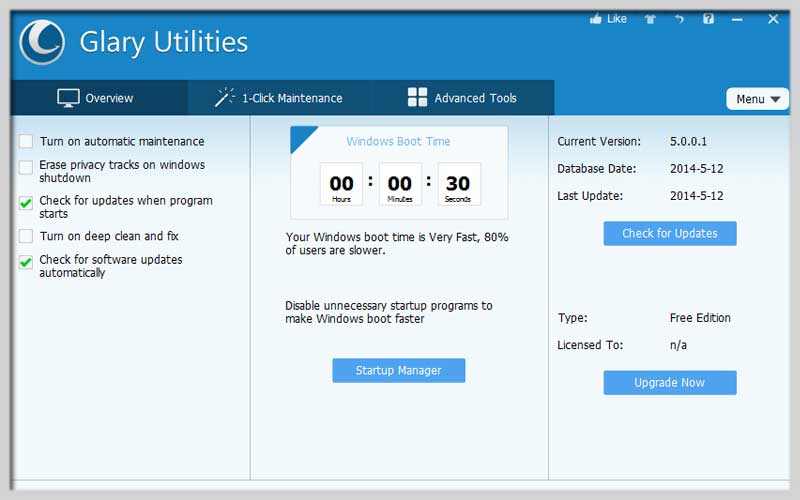The height and width of the screenshot is (500, 800).
Task: Click the Database Date value 2014-5-12
Action: coord(696,168)
